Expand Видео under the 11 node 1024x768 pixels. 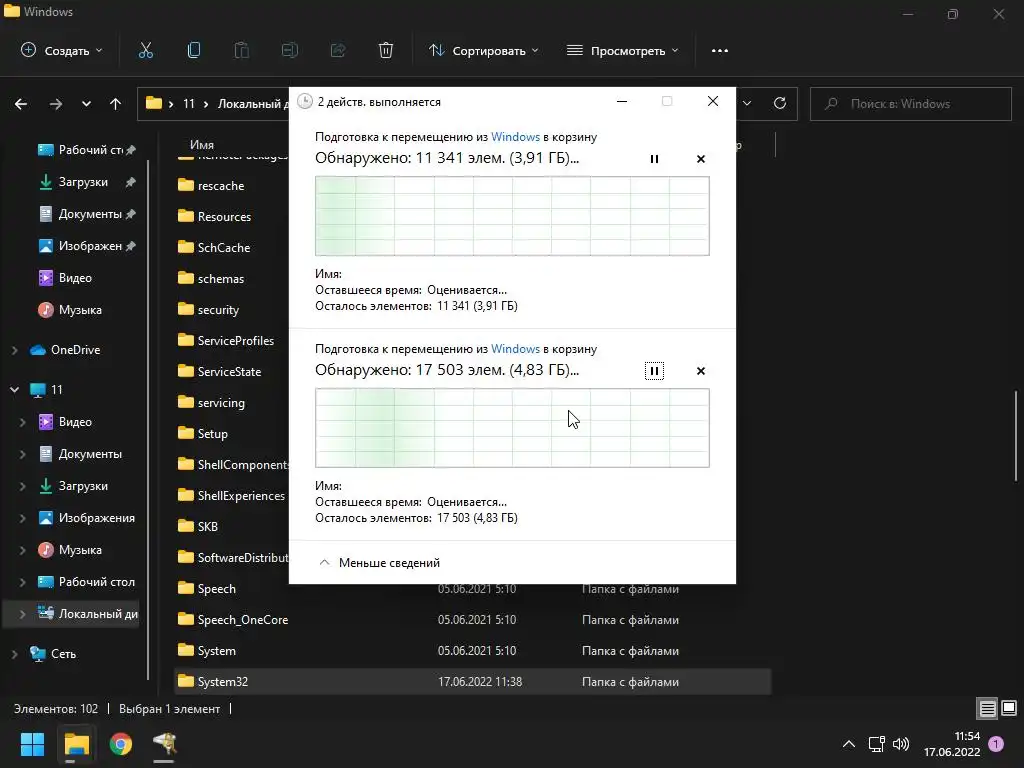23,422
